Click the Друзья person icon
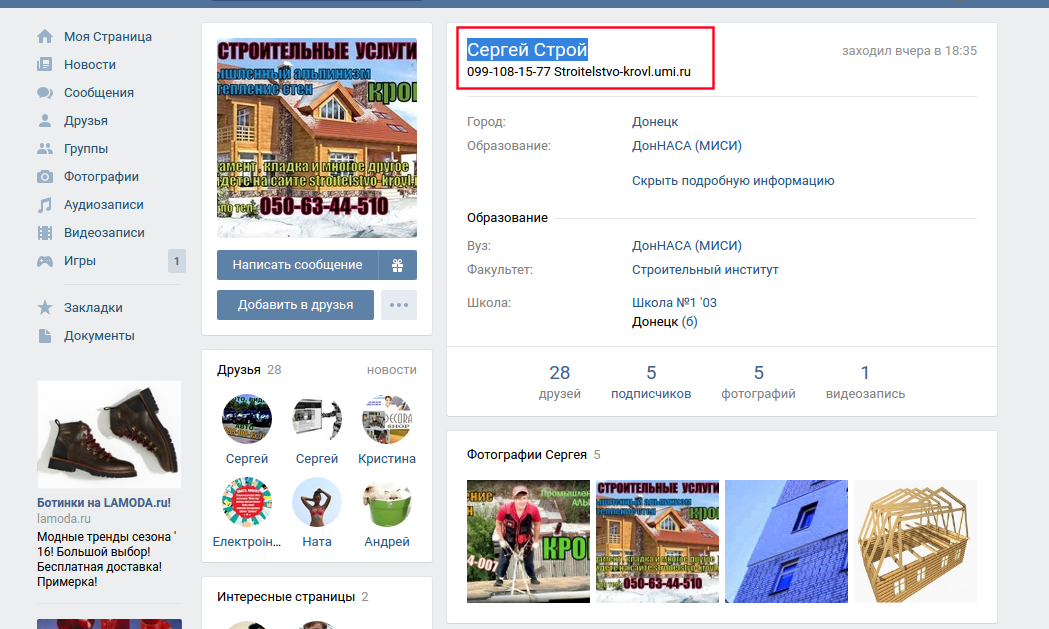This screenshot has height=629, width=1049. pyautogui.click(x=45, y=121)
